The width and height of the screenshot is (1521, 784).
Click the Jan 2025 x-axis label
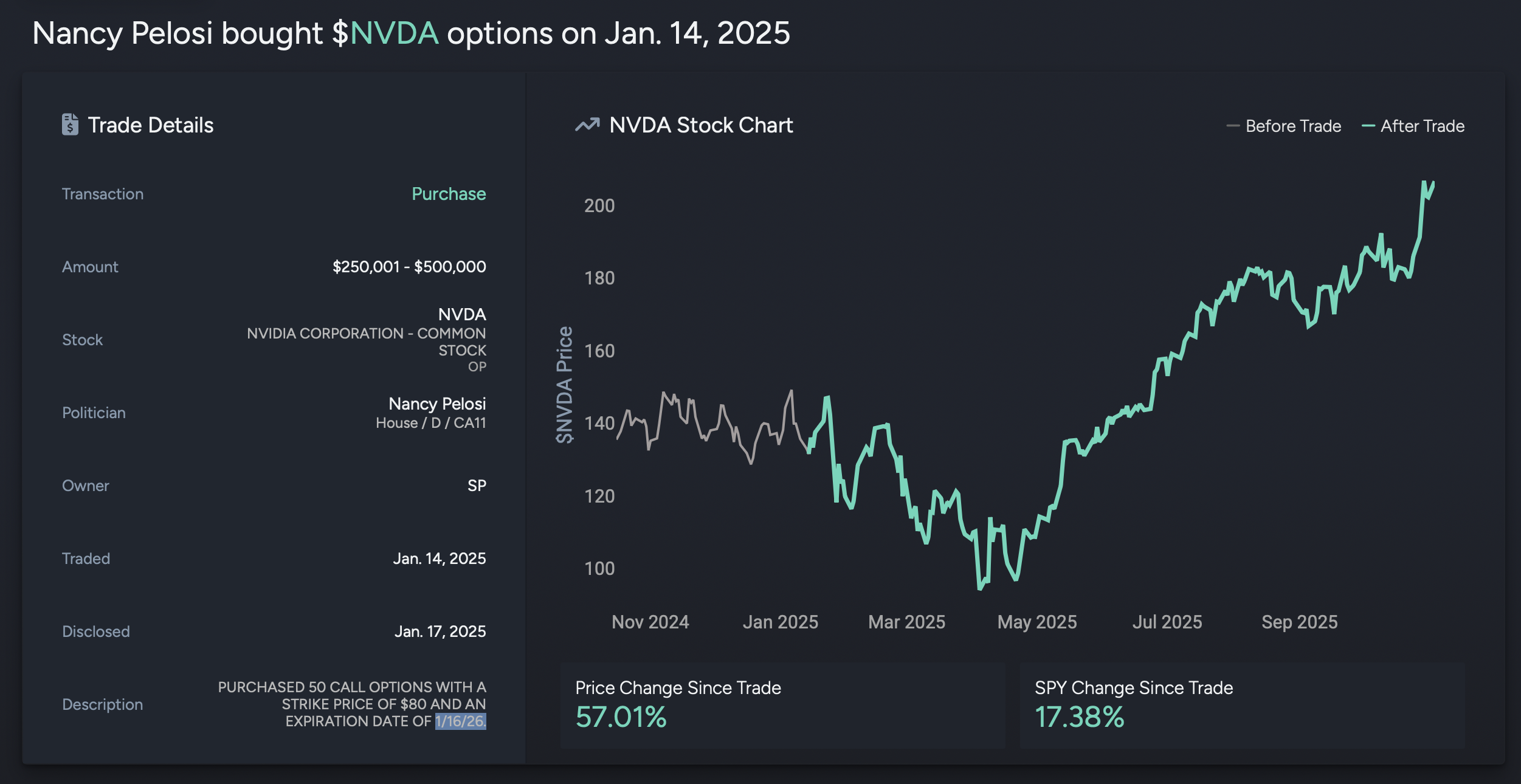[780, 622]
